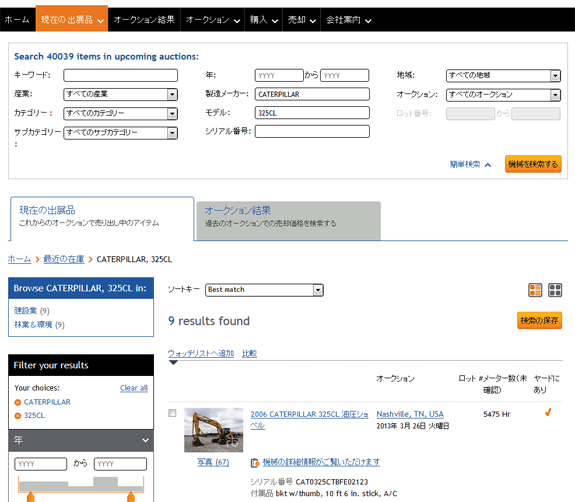Open the 産業 industry dropdown
The height and width of the screenshot is (502, 575).
120,94
